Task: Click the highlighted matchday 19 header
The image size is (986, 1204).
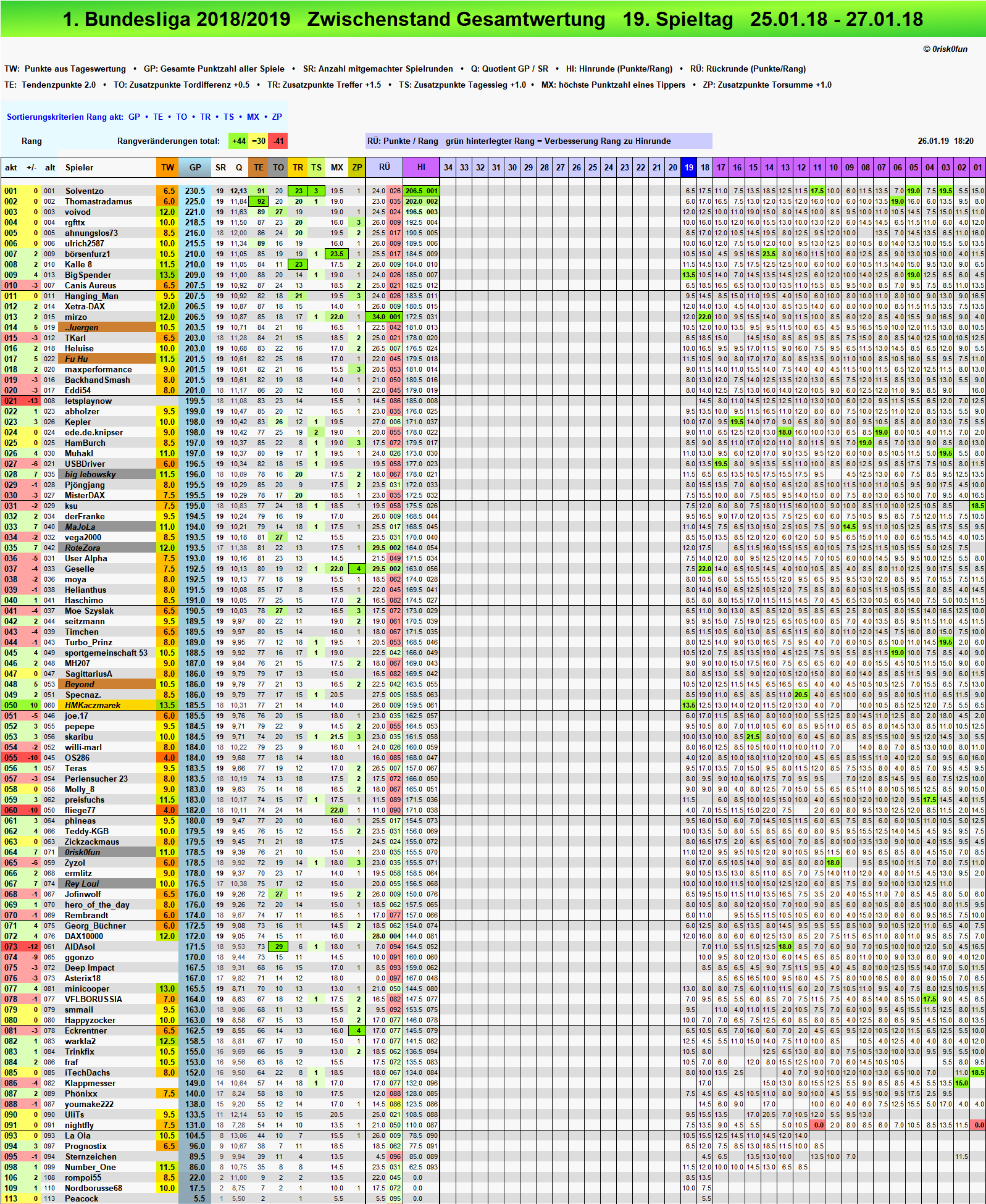Action: click(x=689, y=167)
